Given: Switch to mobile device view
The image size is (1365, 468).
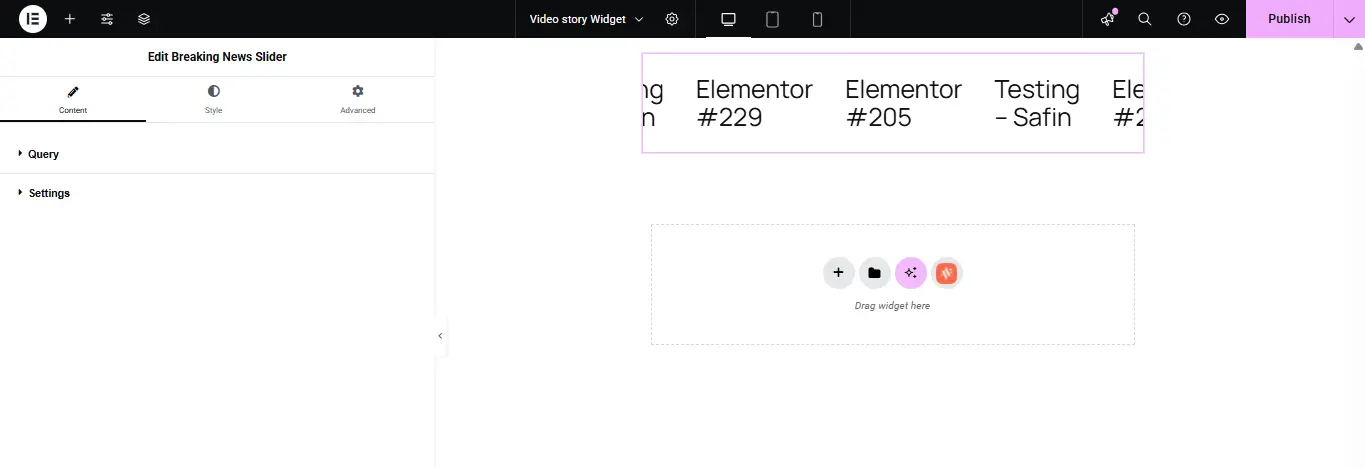Looking at the screenshot, I should click(x=817, y=19).
